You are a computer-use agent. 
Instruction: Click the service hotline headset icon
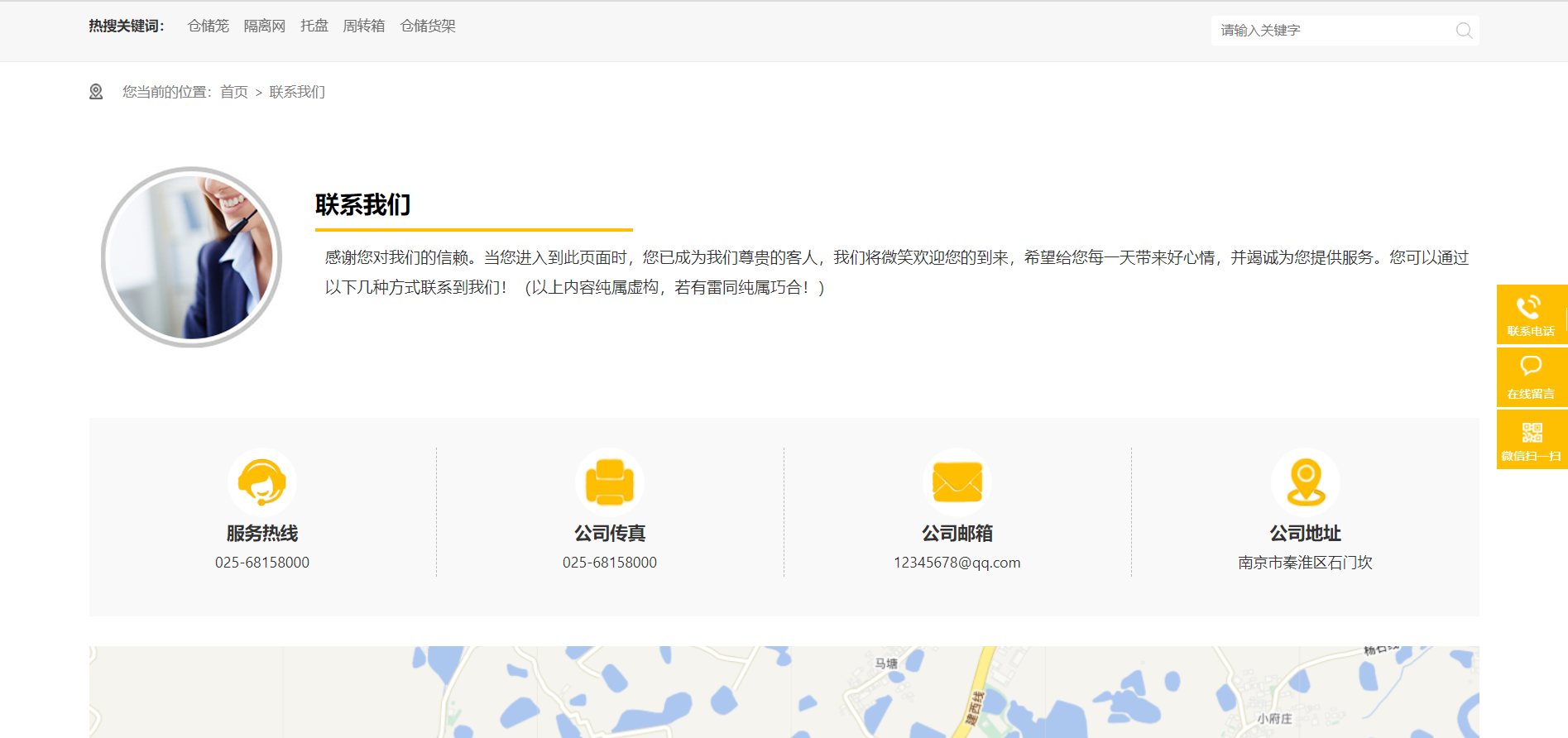click(x=262, y=482)
